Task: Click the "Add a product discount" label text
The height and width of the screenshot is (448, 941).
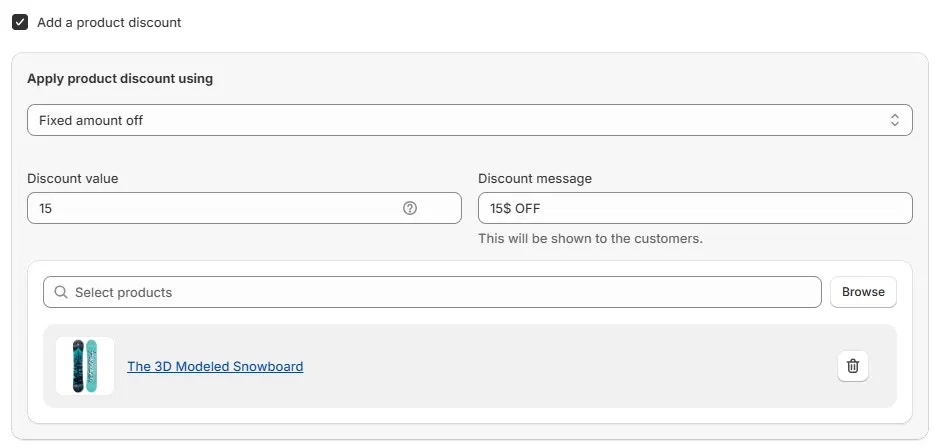Action: point(109,22)
